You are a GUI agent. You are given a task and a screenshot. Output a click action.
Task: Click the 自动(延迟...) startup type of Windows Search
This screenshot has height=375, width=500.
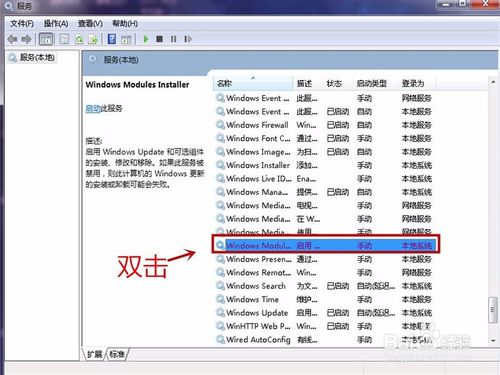(376, 286)
